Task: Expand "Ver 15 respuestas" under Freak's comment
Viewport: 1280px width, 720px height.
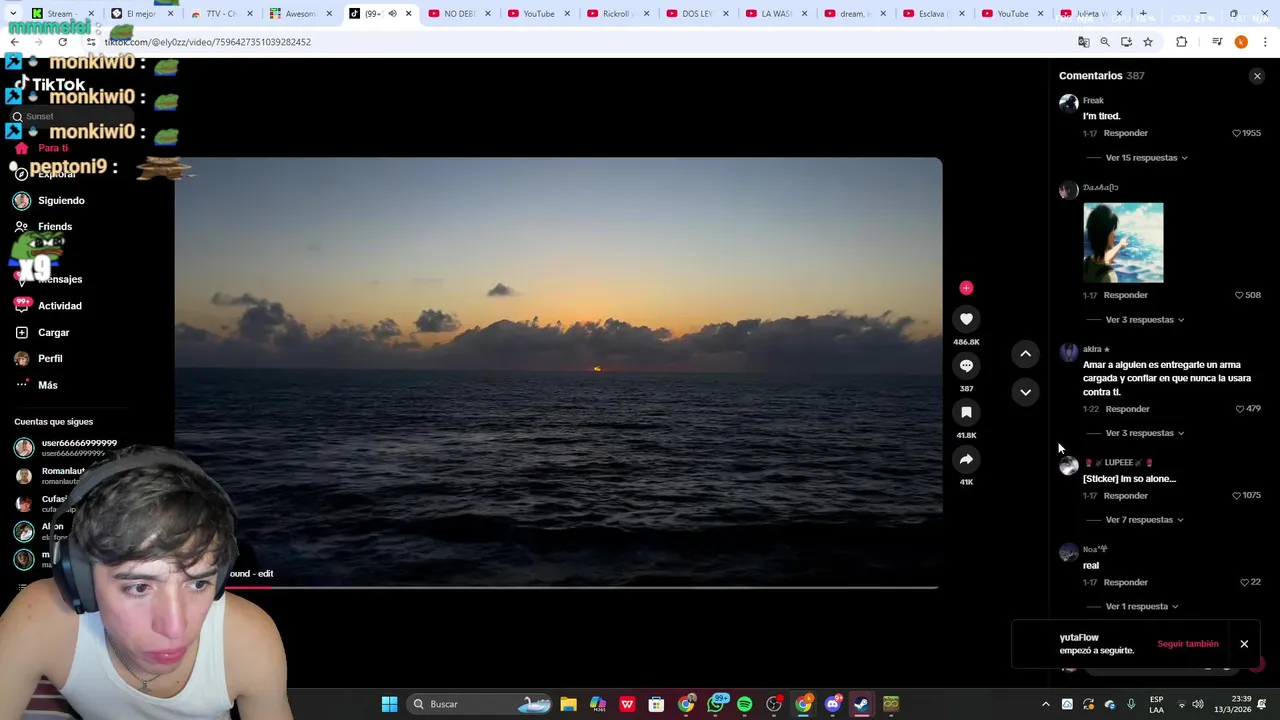Action: point(1146,158)
